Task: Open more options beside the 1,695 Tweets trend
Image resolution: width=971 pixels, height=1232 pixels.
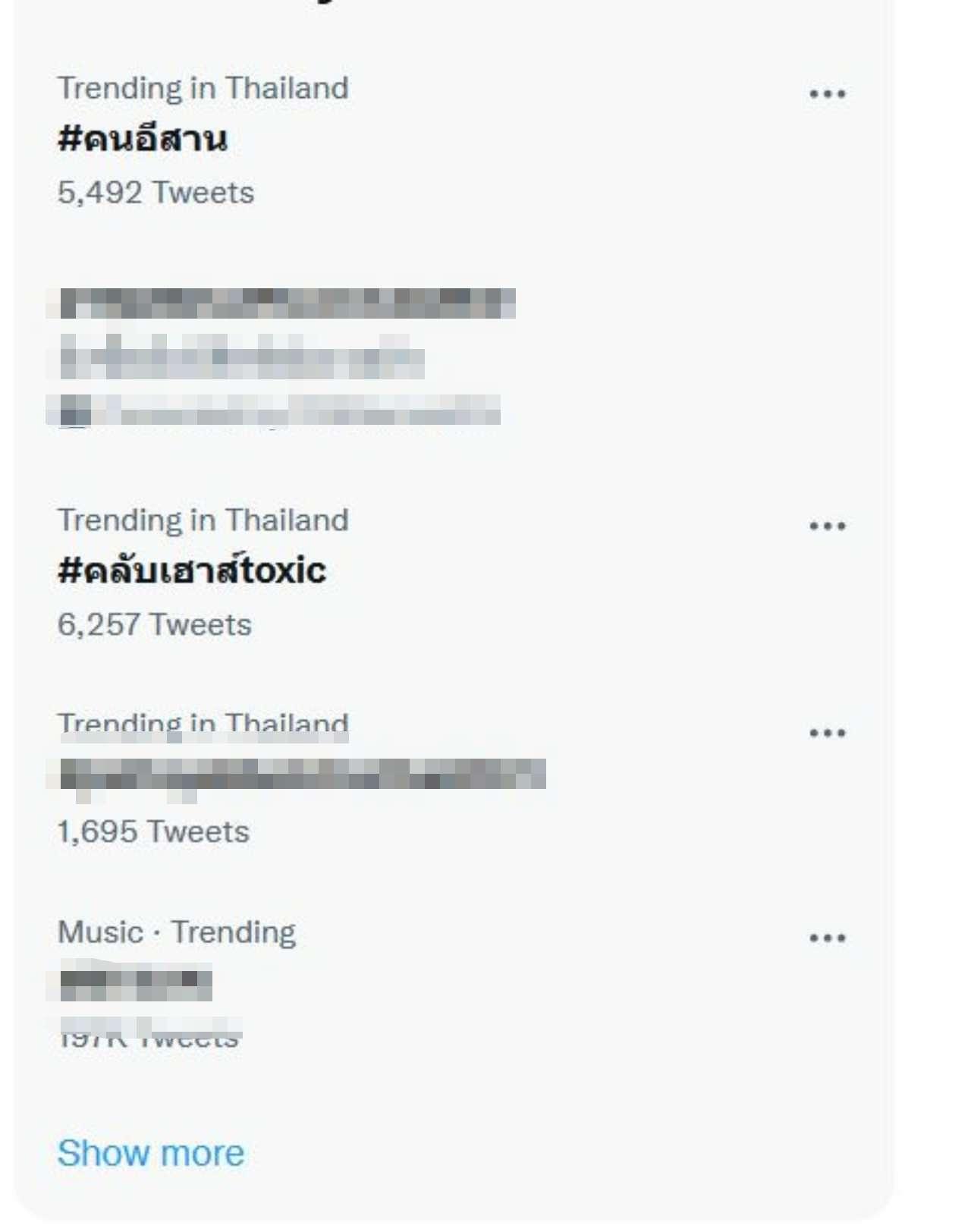Action: tap(827, 733)
